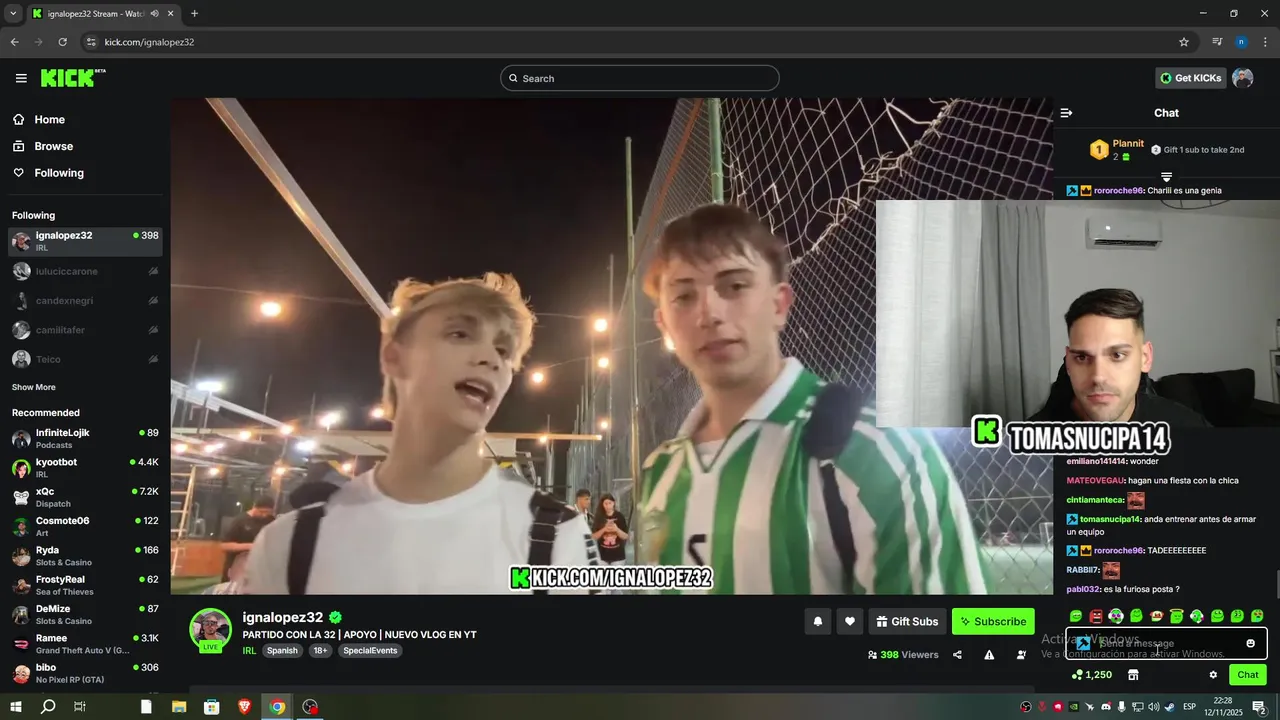
Task: Open Cosmote06 recommended channel
Action: [85, 526]
